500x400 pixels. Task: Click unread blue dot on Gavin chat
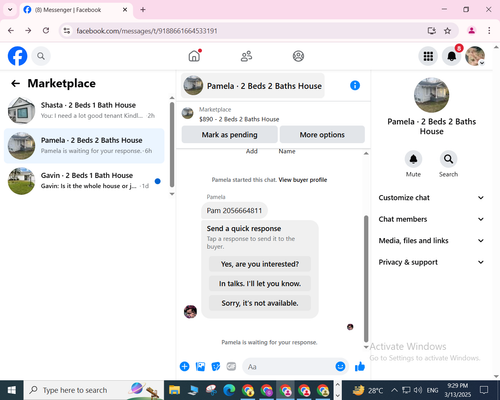coord(158,181)
